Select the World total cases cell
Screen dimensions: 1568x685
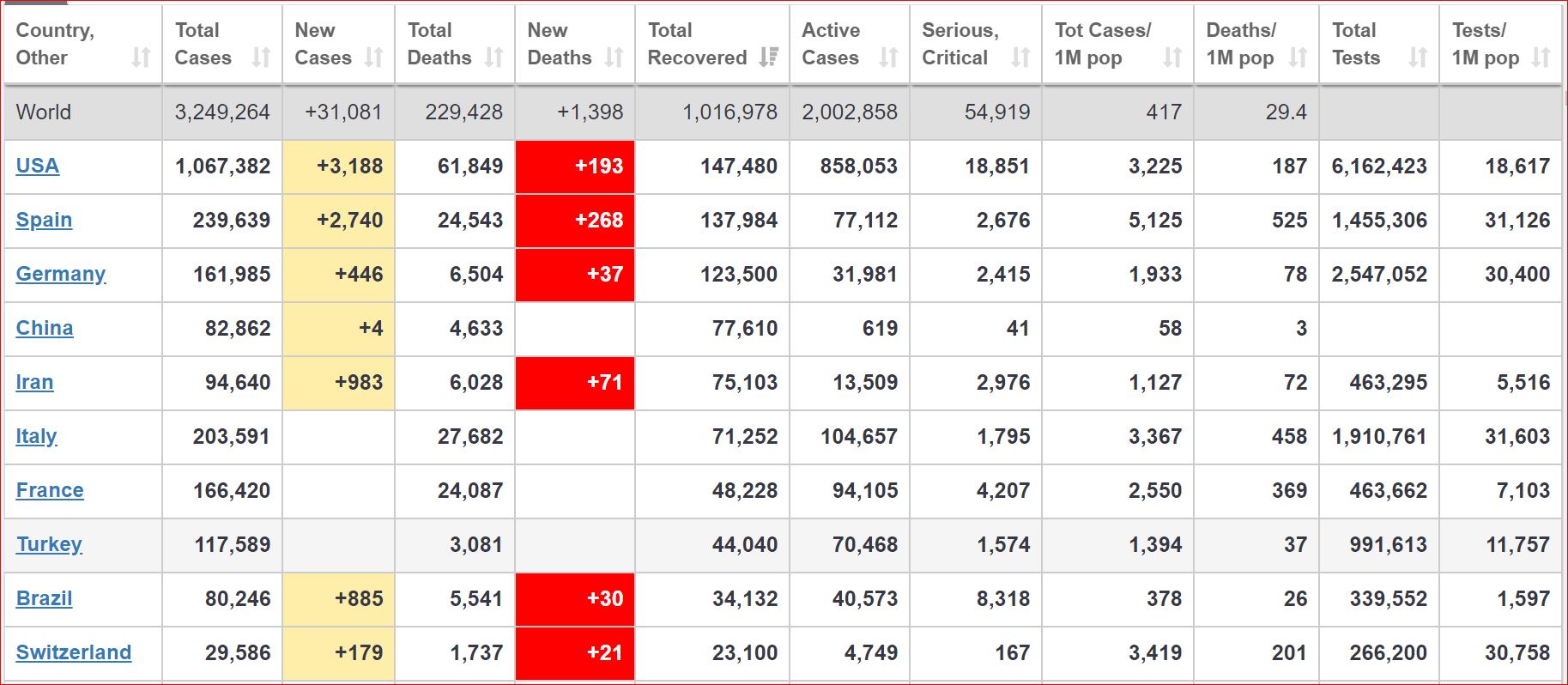click(x=222, y=112)
